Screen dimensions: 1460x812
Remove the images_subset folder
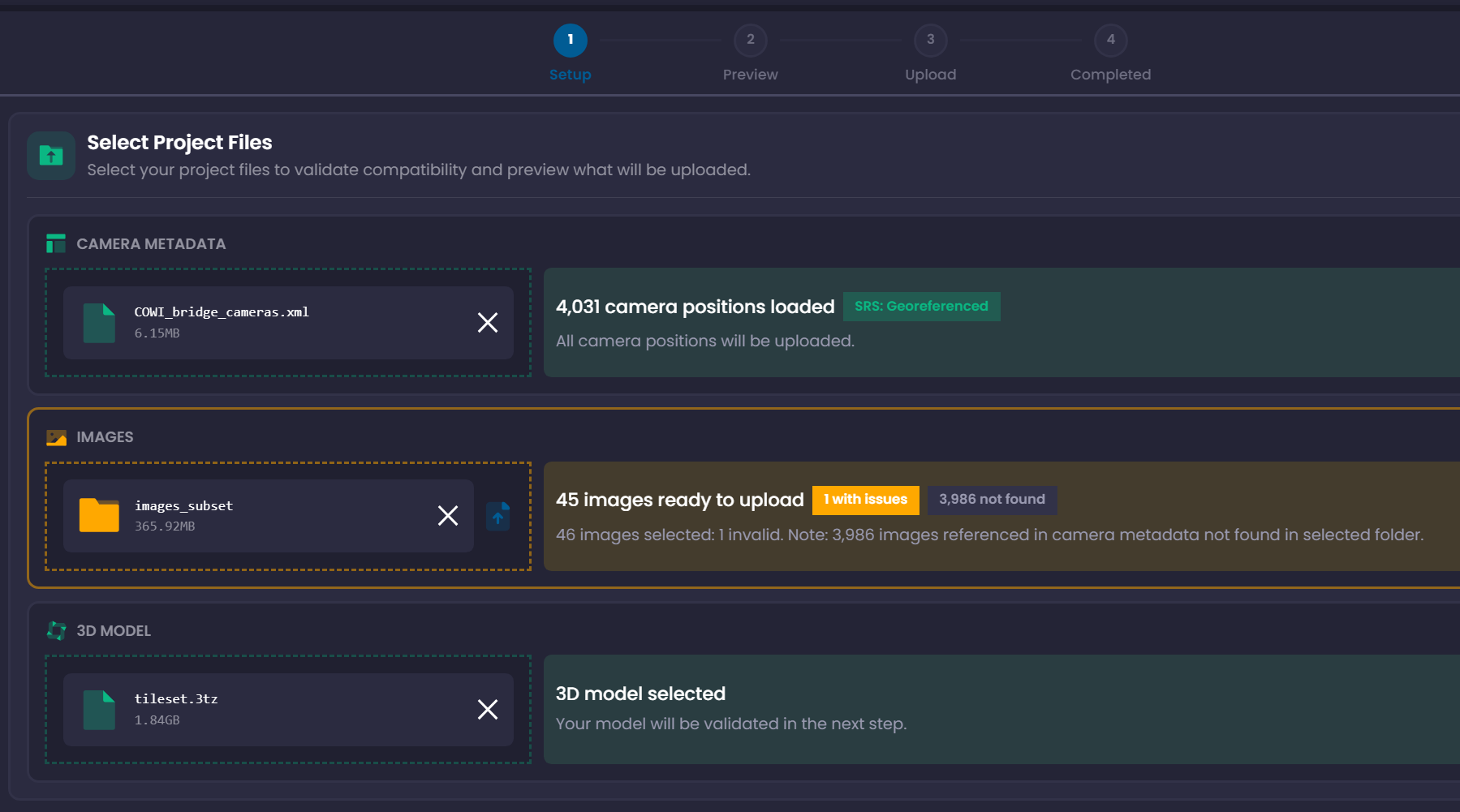pyautogui.click(x=448, y=516)
